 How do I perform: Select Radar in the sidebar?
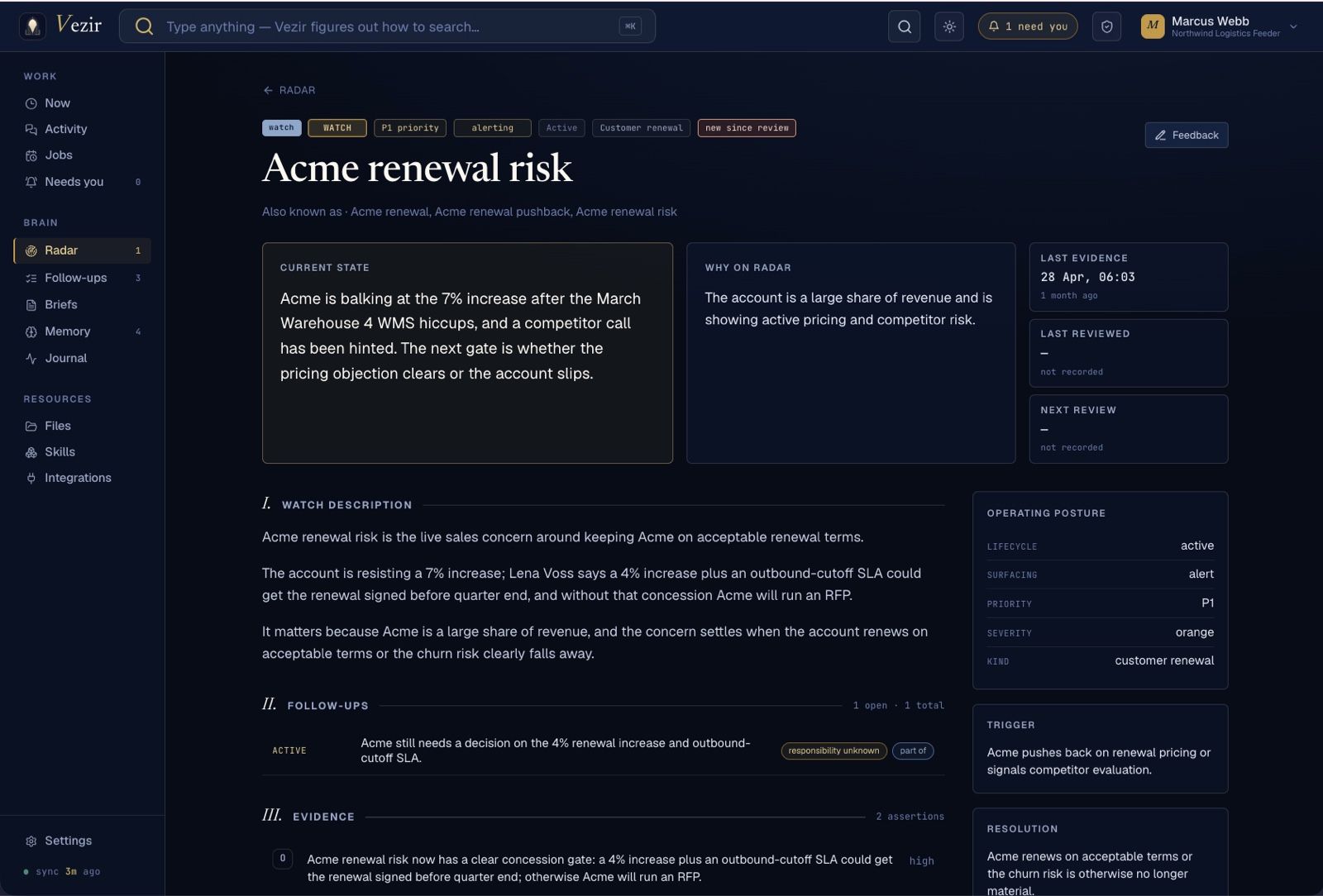pos(82,250)
